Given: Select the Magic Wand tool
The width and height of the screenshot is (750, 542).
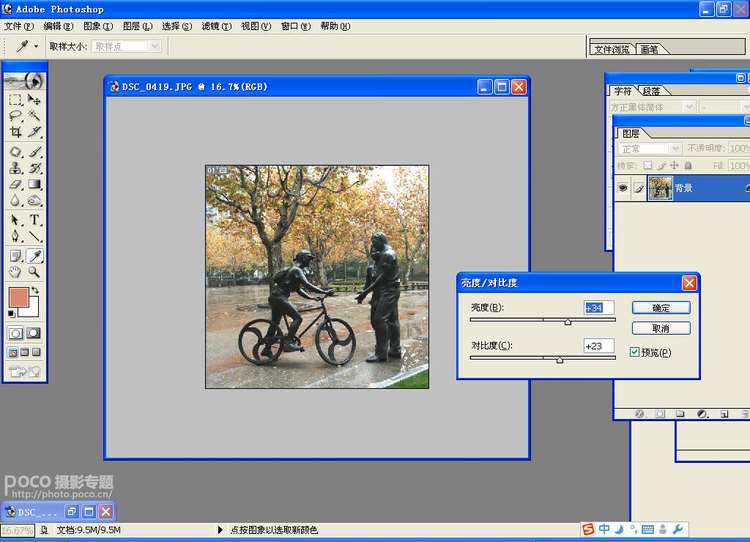Looking at the screenshot, I should click(34, 116).
